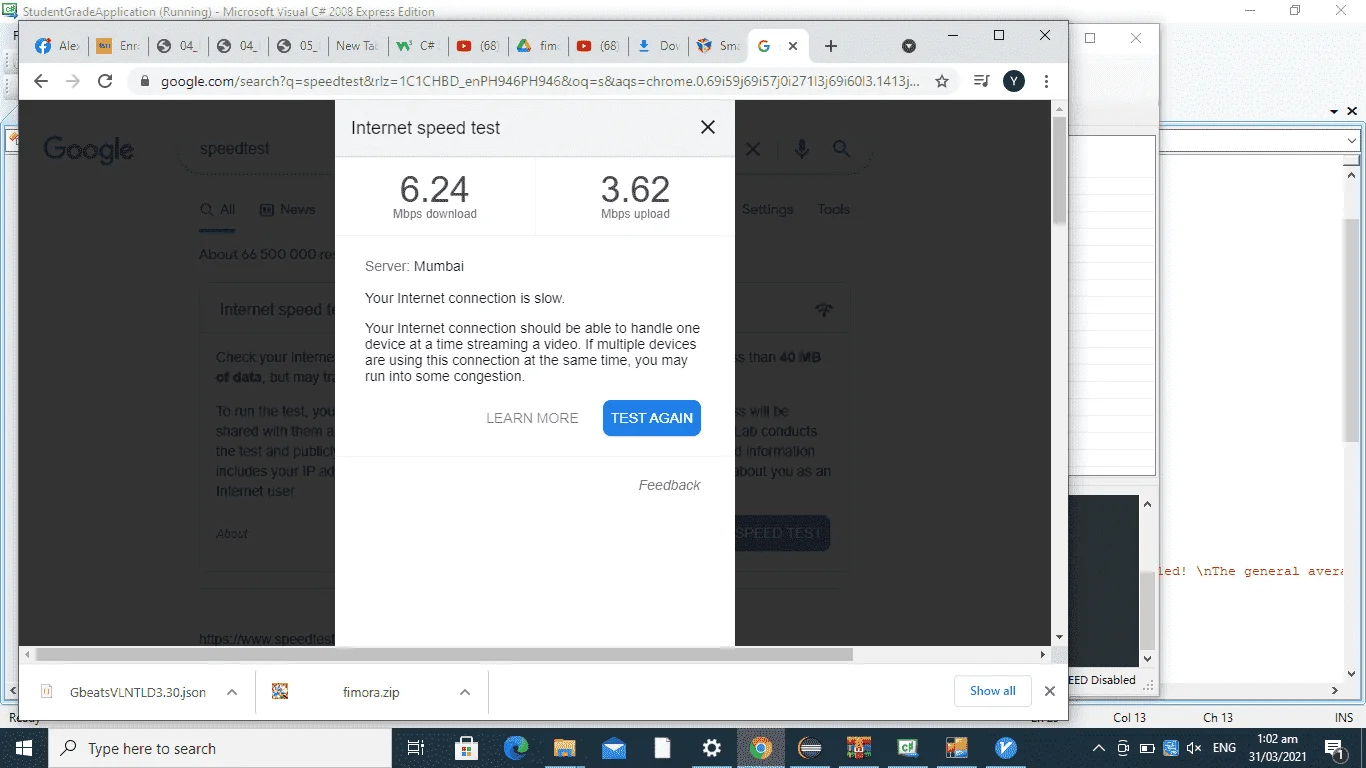The height and width of the screenshot is (768, 1366).
Task: Show hidden system tray icons
Action: coord(1099,748)
